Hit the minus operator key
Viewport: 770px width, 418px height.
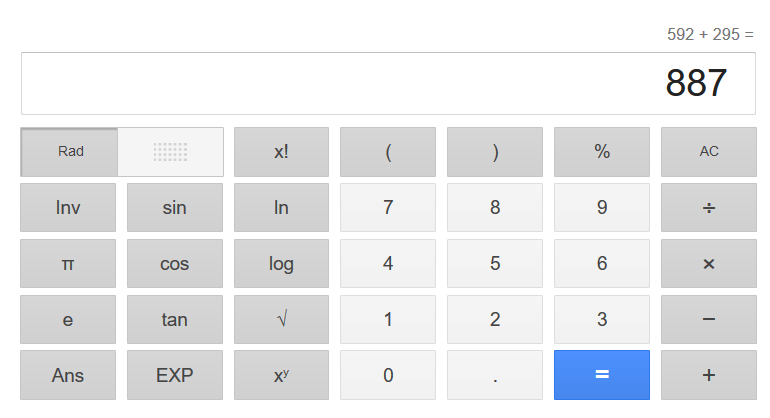(708, 320)
